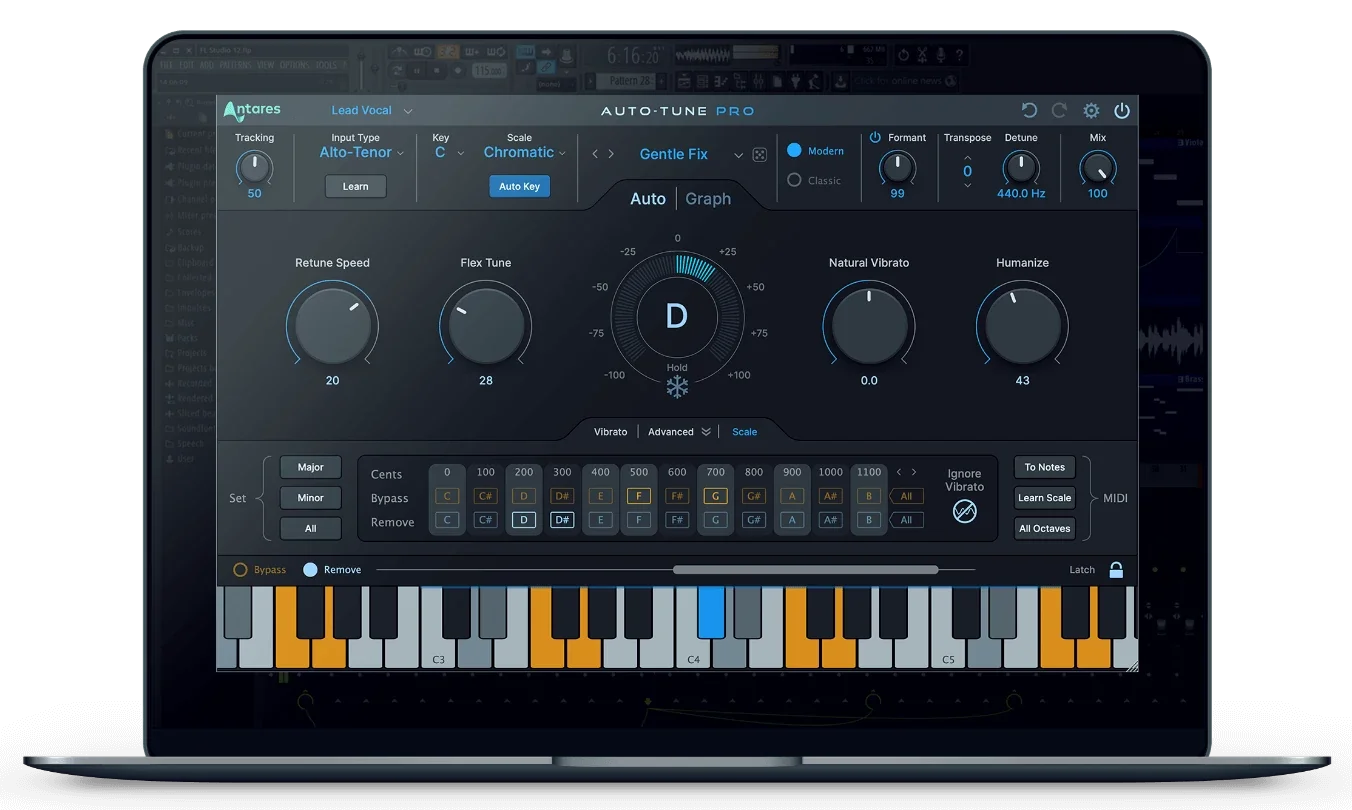The width and height of the screenshot is (1352, 810).
Task: Open Gentle Fix preset dropdown arrow
Action: pyautogui.click(x=739, y=155)
